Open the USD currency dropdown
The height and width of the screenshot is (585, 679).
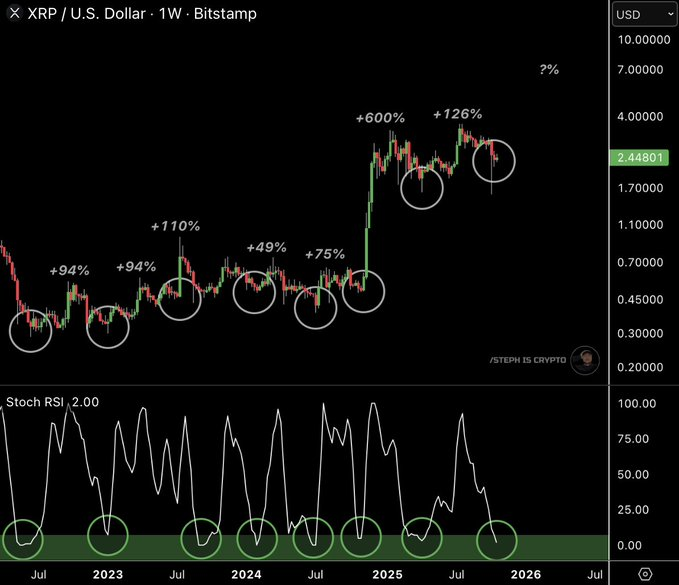(x=642, y=14)
